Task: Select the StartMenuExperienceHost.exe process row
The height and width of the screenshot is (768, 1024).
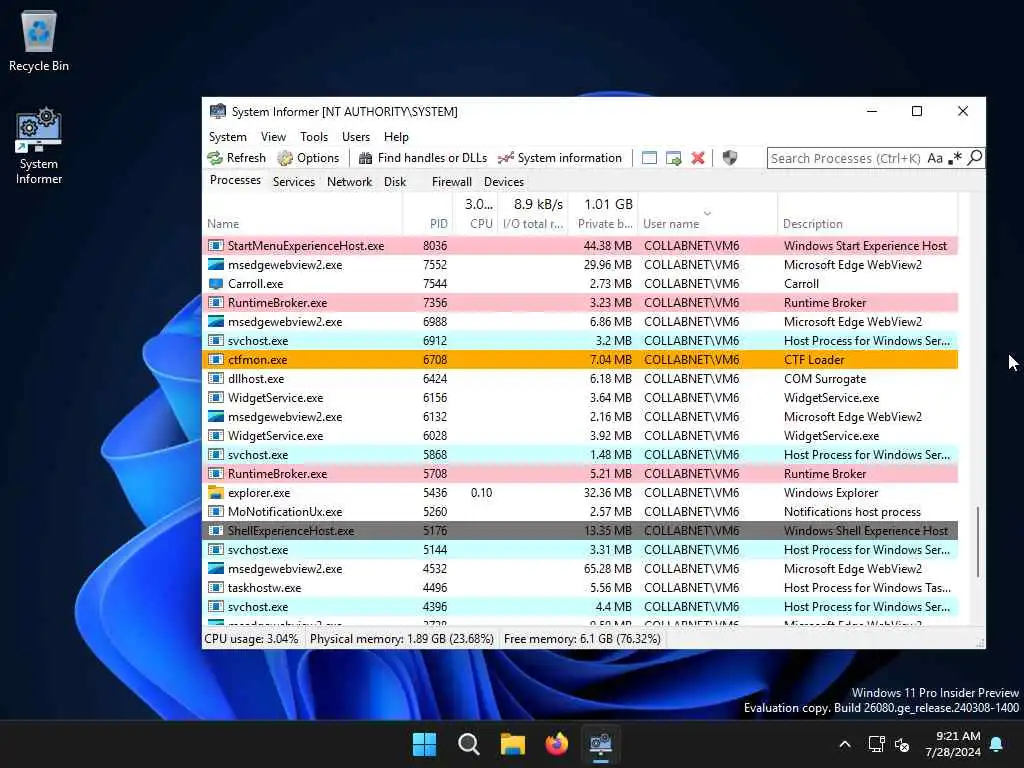Action: tap(580, 246)
